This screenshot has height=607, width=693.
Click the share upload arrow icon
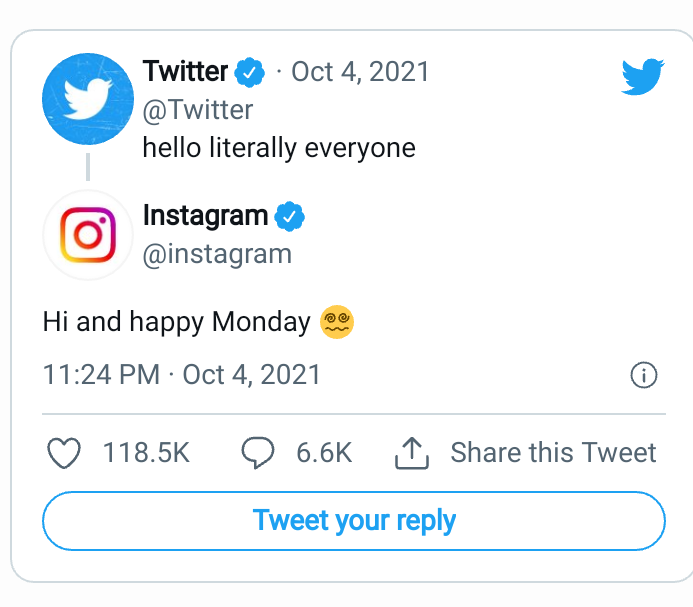click(x=412, y=453)
